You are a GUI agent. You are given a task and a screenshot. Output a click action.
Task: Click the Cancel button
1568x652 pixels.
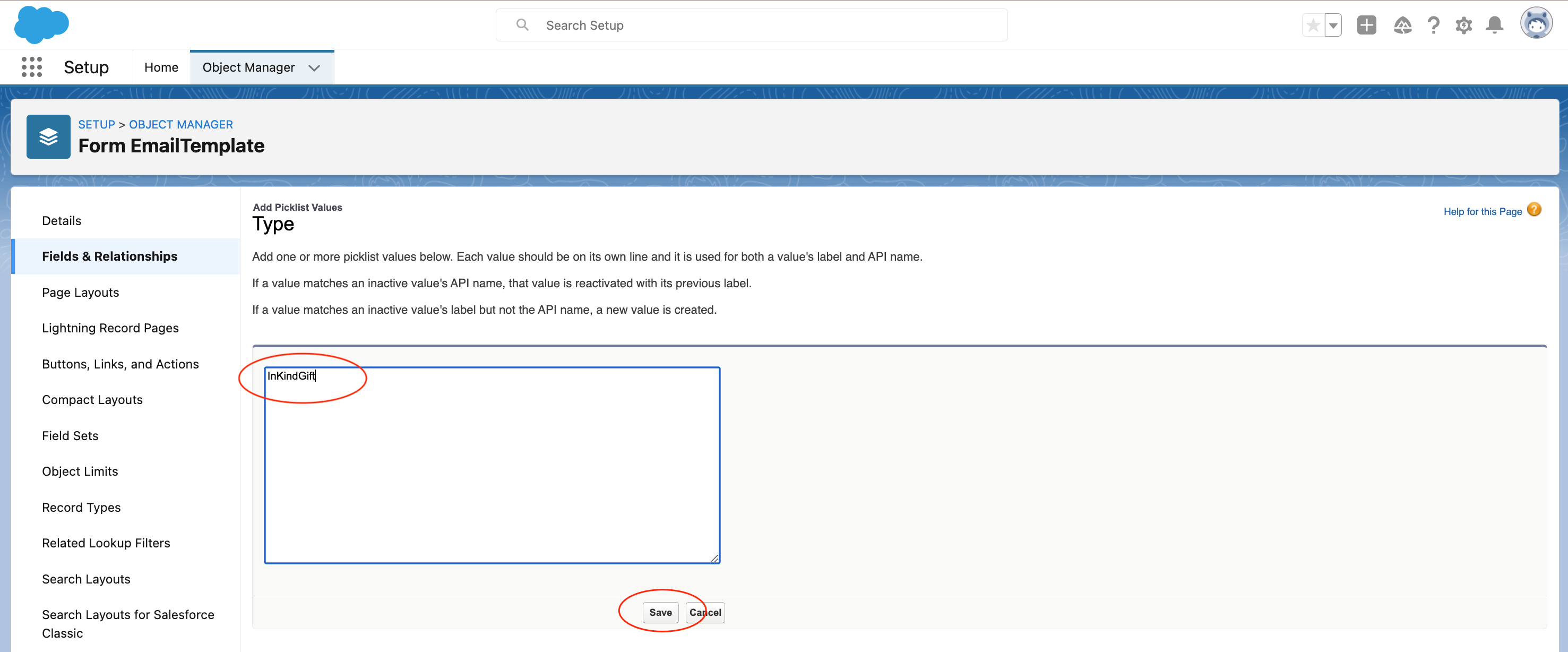pos(705,612)
